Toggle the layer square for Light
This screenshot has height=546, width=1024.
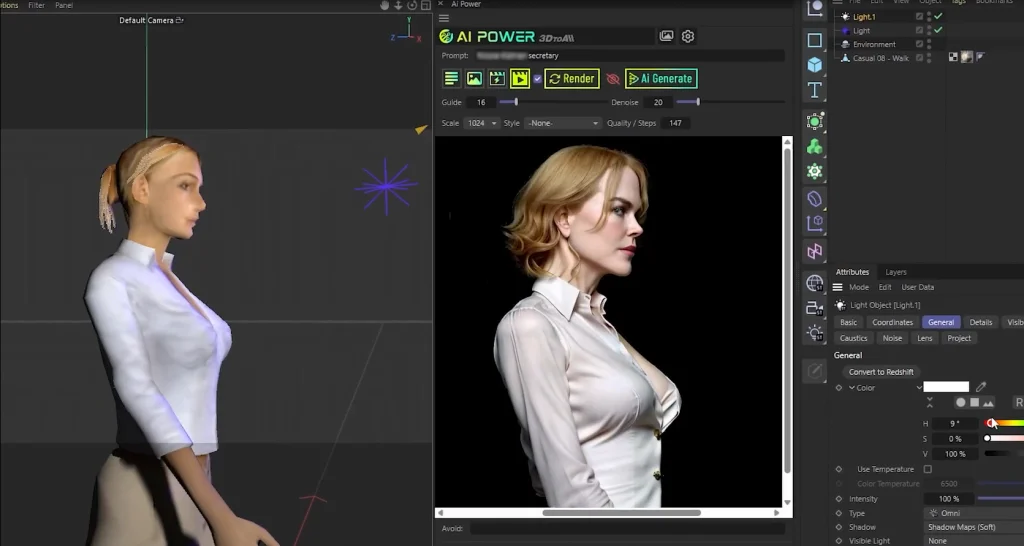[920, 30]
